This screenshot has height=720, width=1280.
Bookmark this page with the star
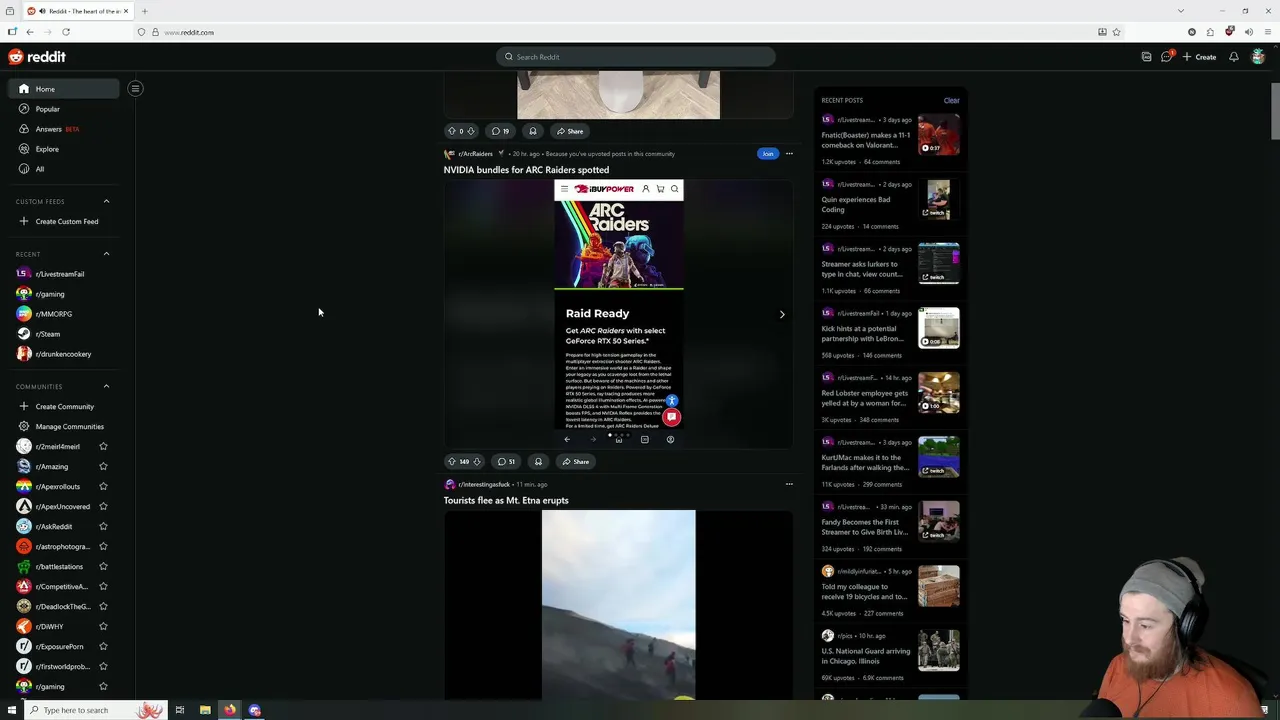pyautogui.click(x=1117, y=32)
